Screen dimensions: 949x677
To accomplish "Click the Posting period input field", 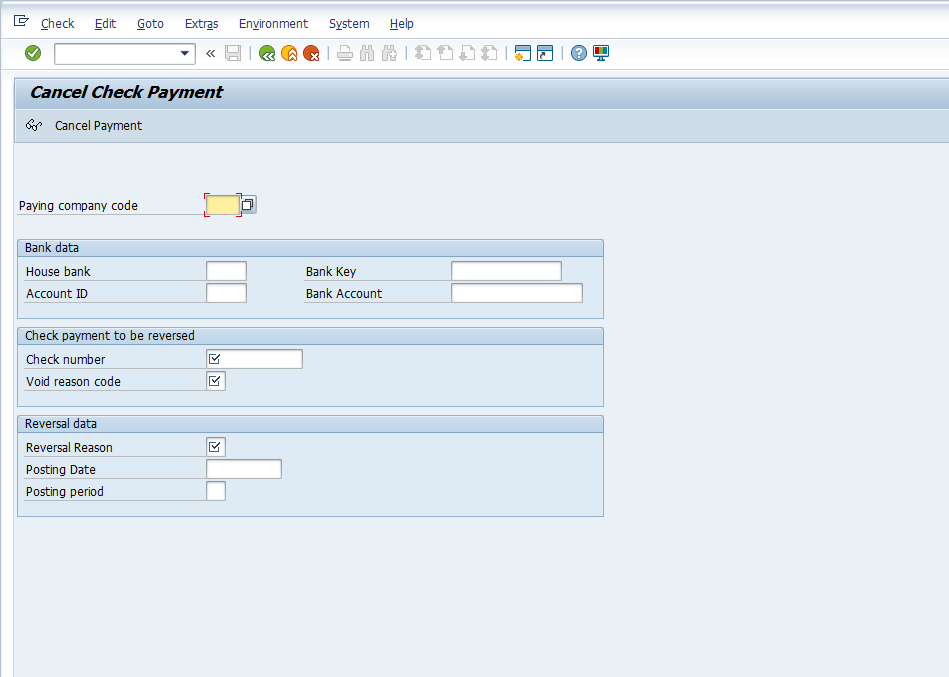I will click(216, 491).
